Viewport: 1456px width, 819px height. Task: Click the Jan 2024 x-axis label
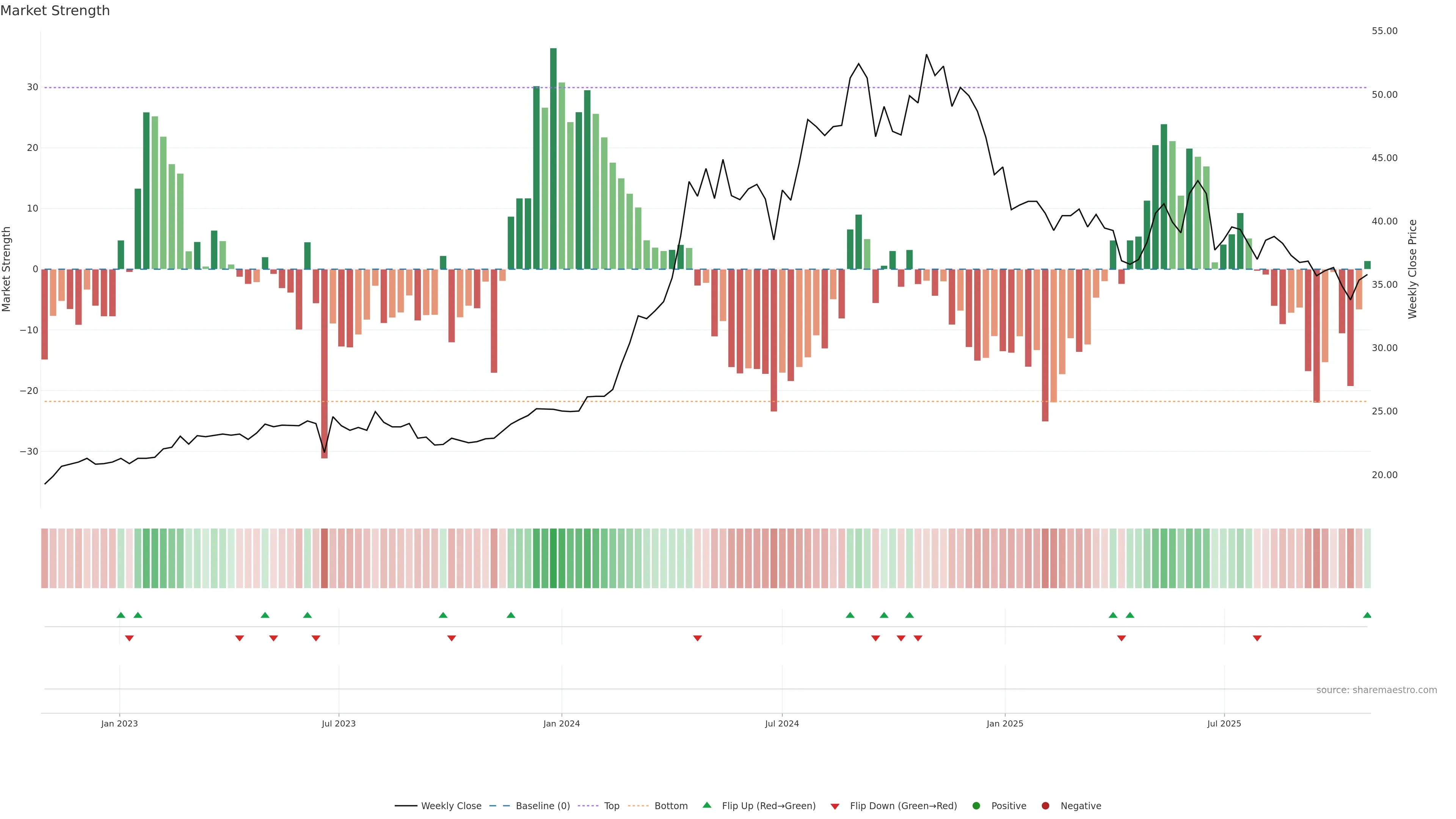tap(561, 723)
